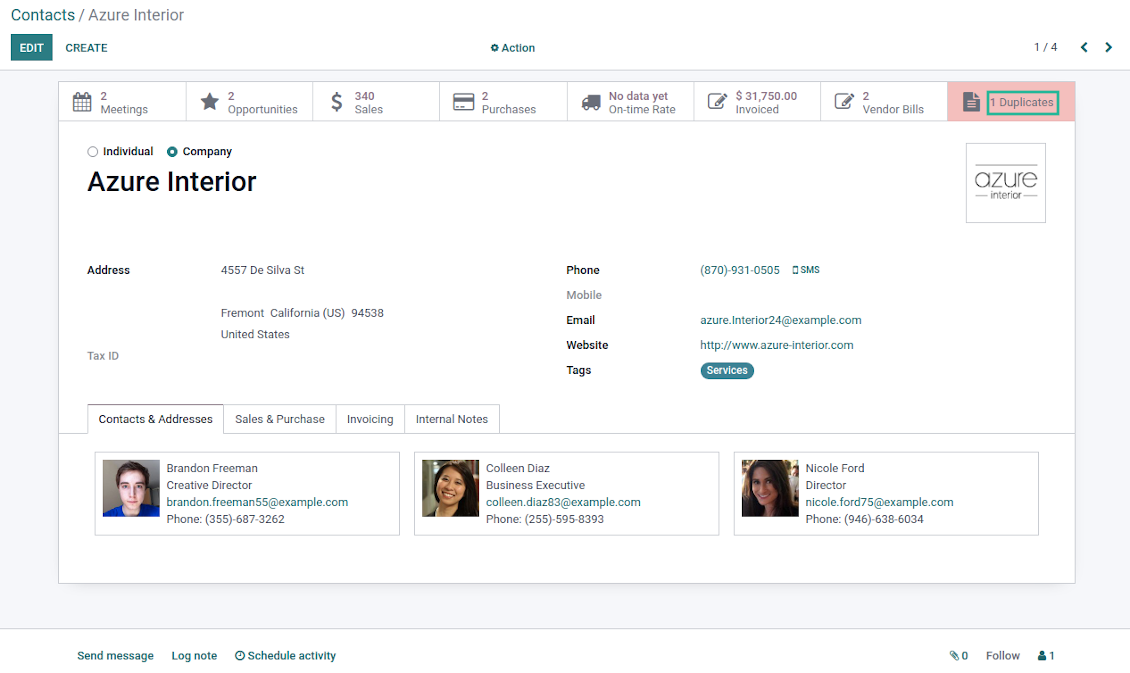
Task: Click the On-time Rate truck icon
Action: coord(591,102)
